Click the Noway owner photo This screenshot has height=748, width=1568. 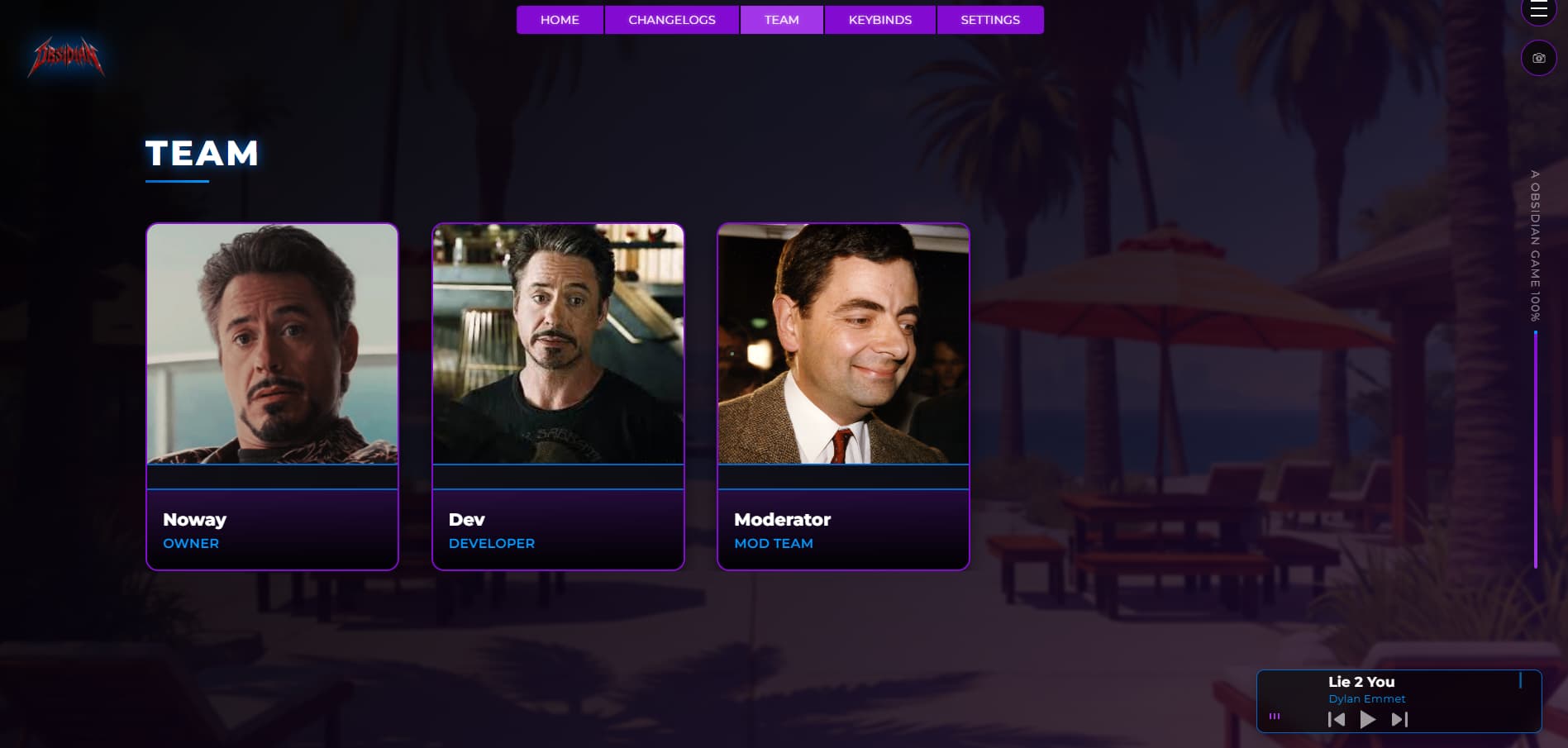(272, 344)
